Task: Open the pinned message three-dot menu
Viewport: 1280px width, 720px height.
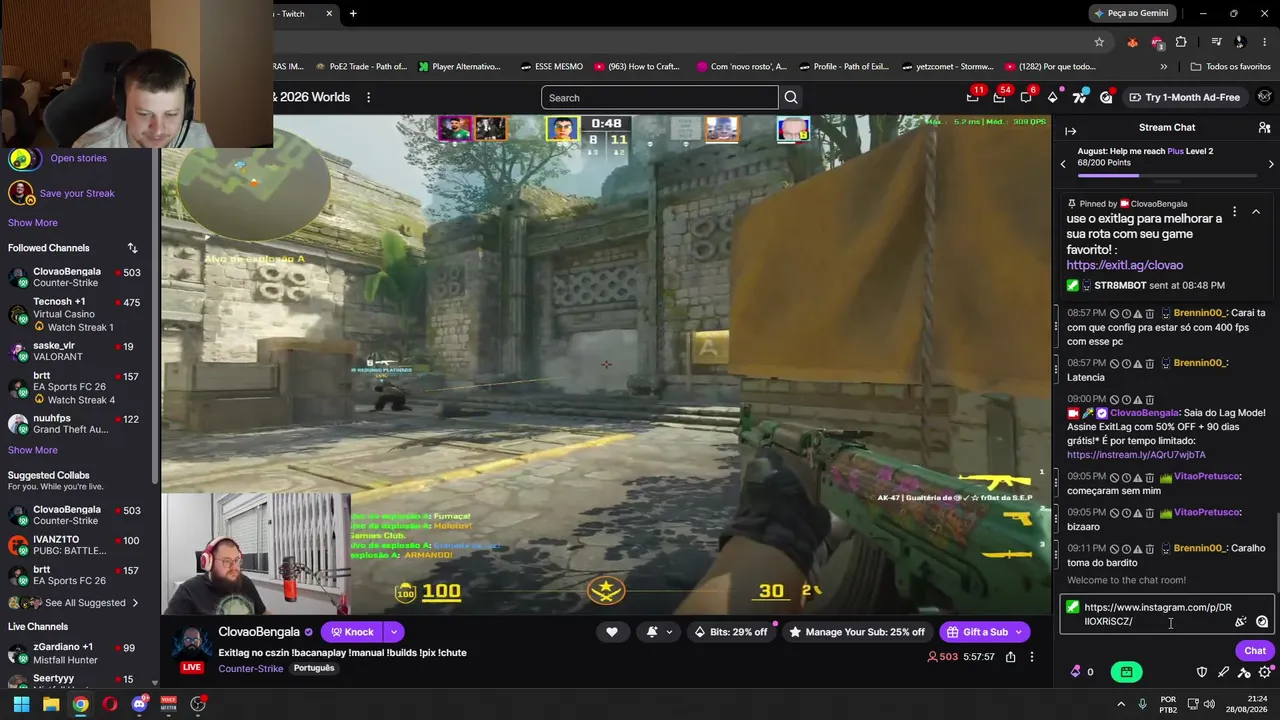Action: [1234, 212]
